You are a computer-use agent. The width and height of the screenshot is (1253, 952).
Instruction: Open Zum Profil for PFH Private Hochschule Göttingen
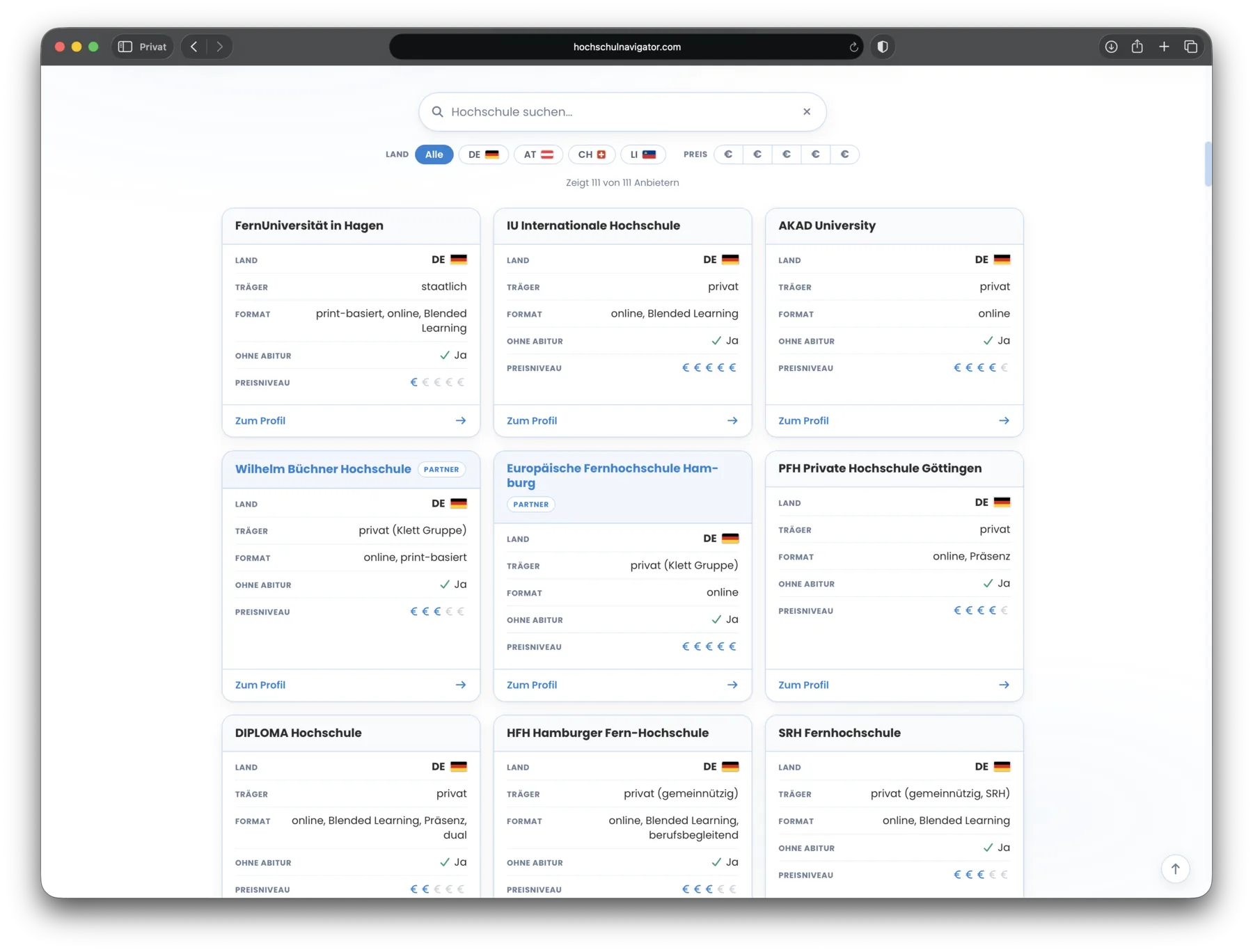pyautogui.click(x=803, y=685)
